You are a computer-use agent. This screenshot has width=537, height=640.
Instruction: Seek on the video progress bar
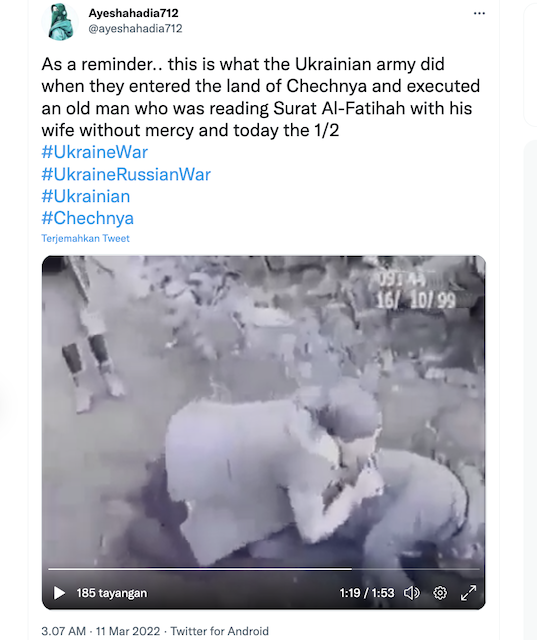pos(264,569)
